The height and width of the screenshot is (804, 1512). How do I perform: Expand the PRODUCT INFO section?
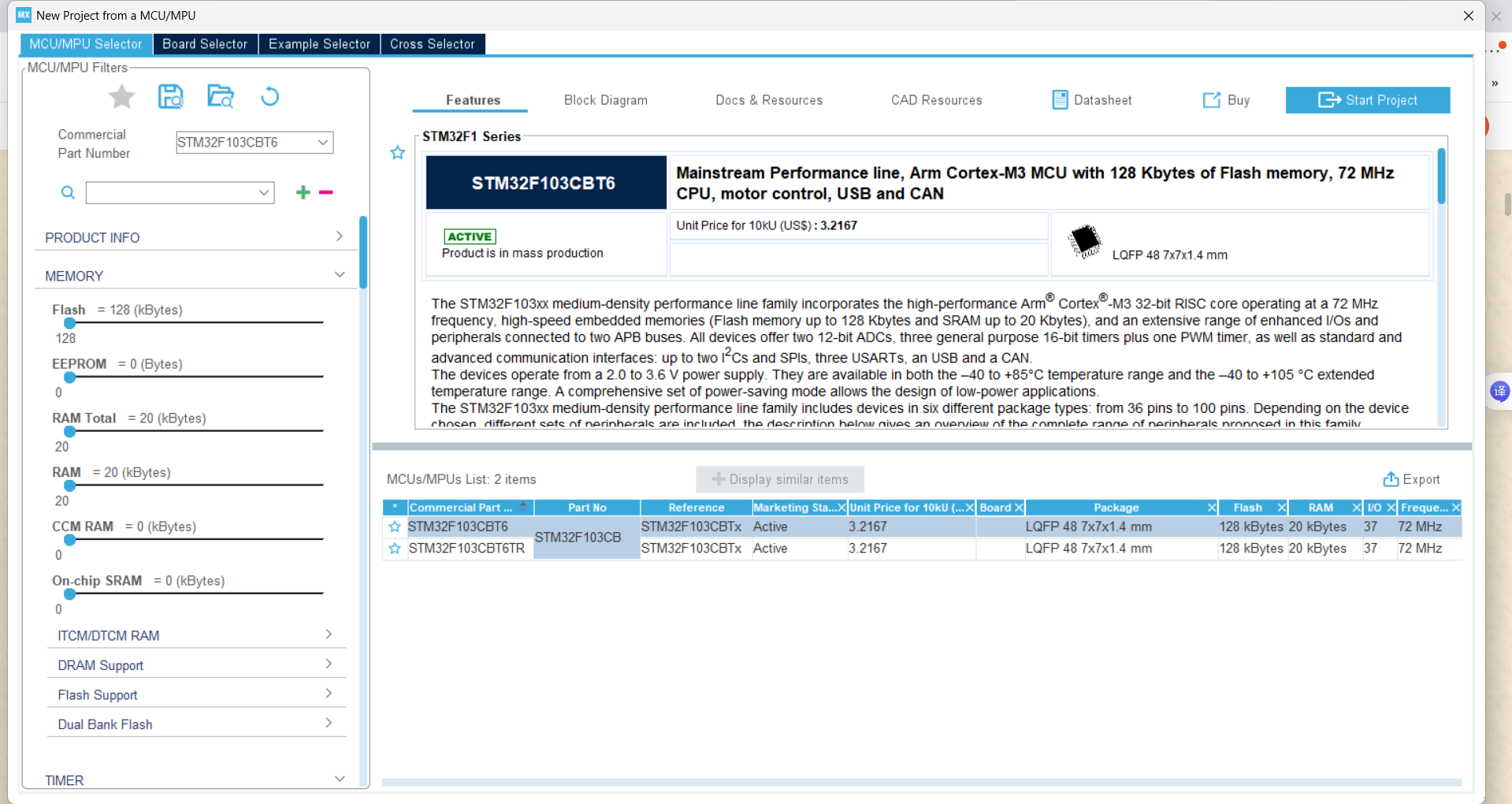click(340, 236)
